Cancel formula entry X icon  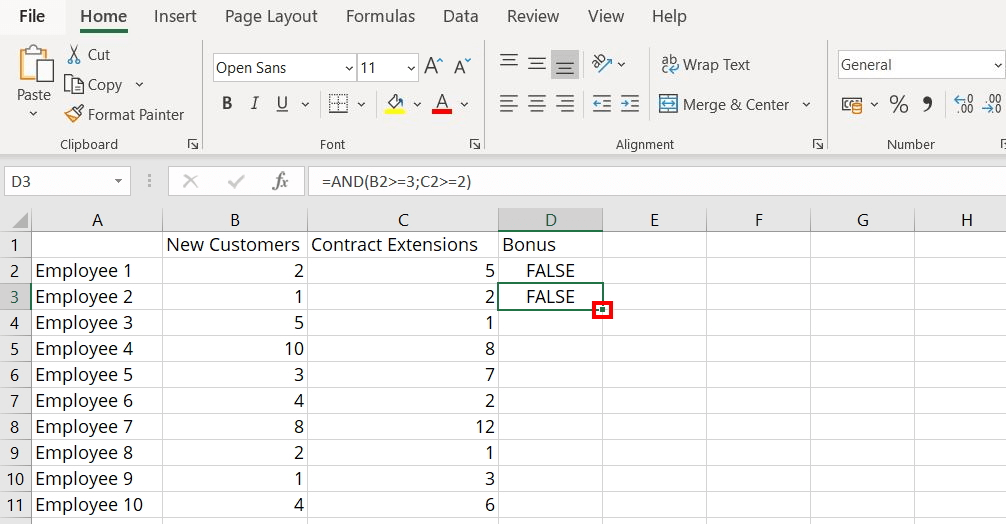click(191, 182)
